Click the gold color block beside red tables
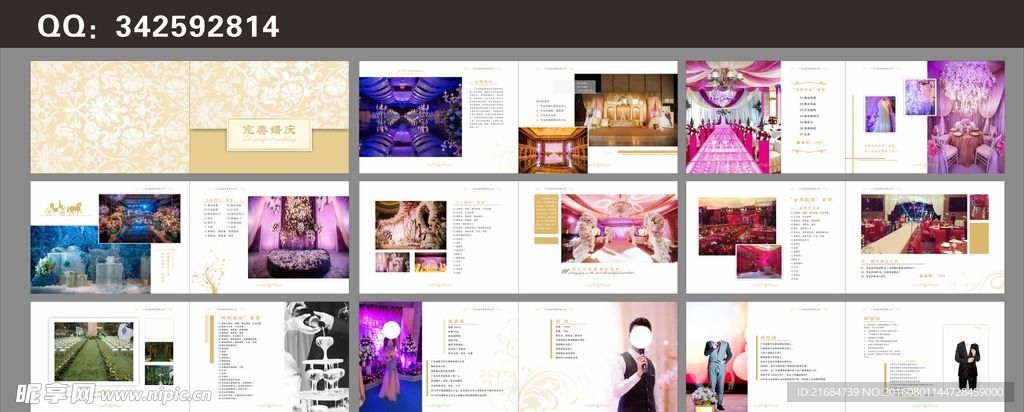The image size is (1024, 412). pyautogui.click(x=979, y=237)
